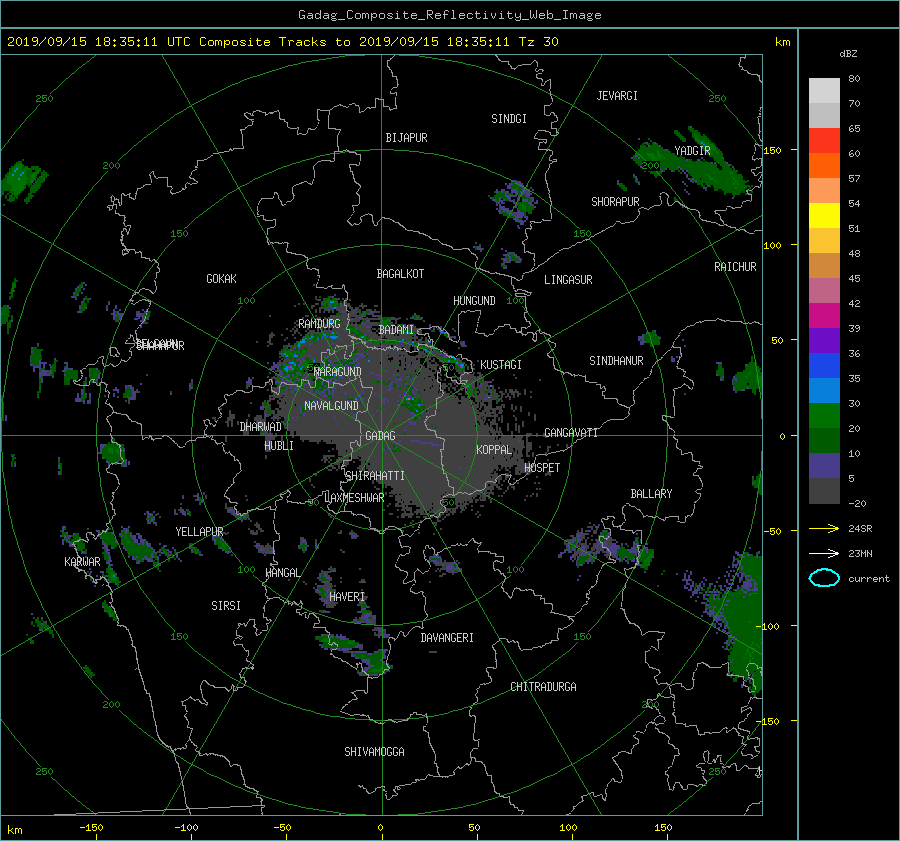The width and height of the screenshot is (900, 841).
Task: Click the GANGAVATI city label
Action: click(571, 433)
